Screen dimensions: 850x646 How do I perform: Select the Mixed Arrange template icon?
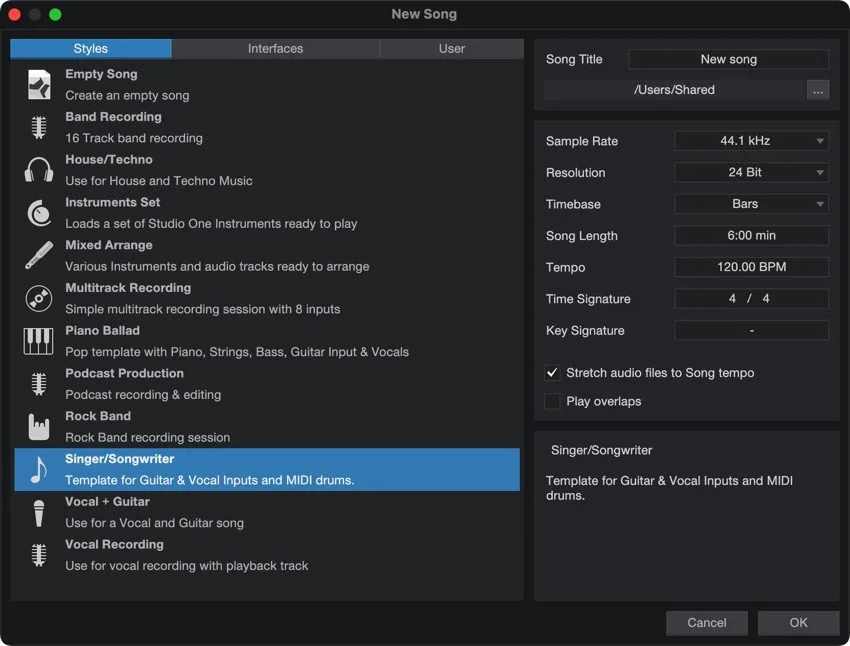(x=38, y=255)
